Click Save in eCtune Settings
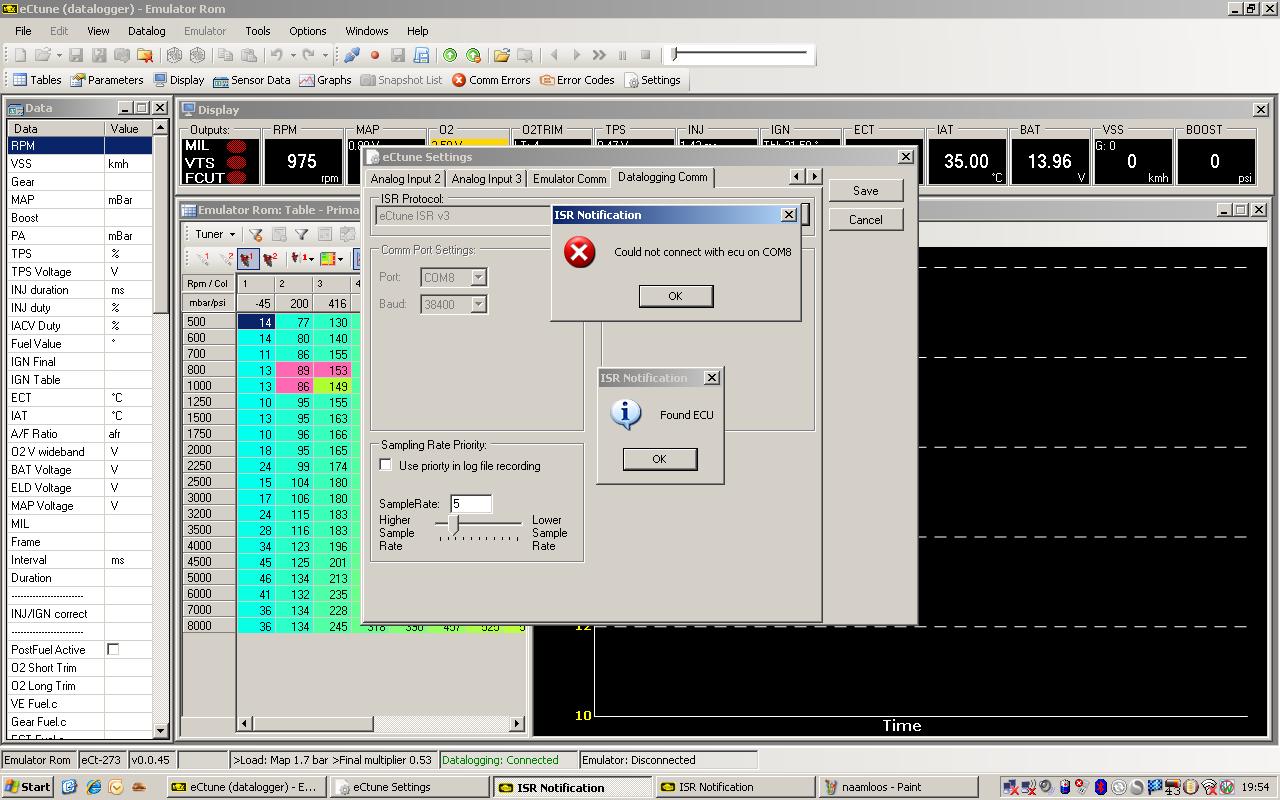1280x800 pixels. pos(866,191)
